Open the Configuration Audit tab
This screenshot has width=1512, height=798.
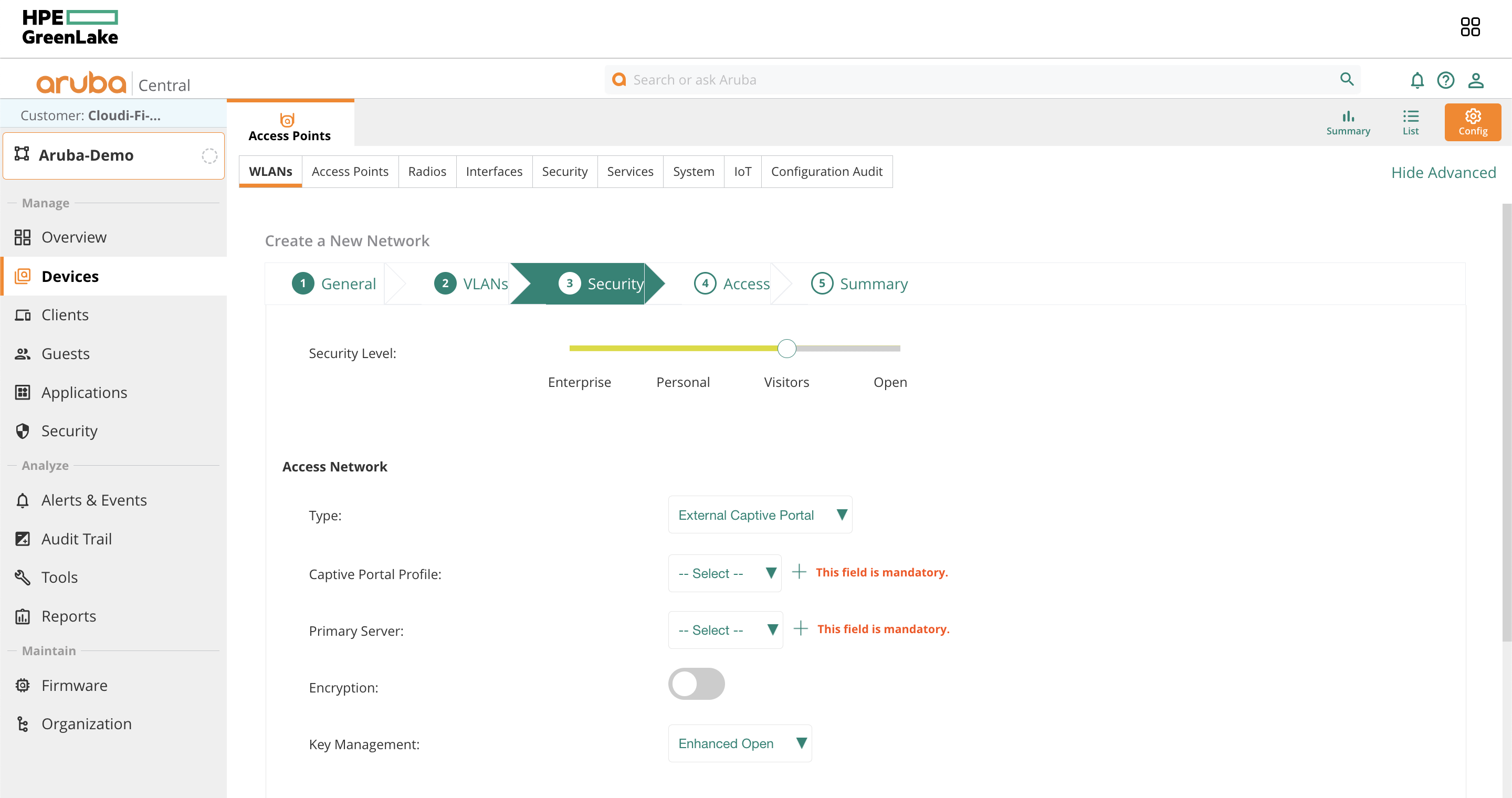(x=826, y=171)
